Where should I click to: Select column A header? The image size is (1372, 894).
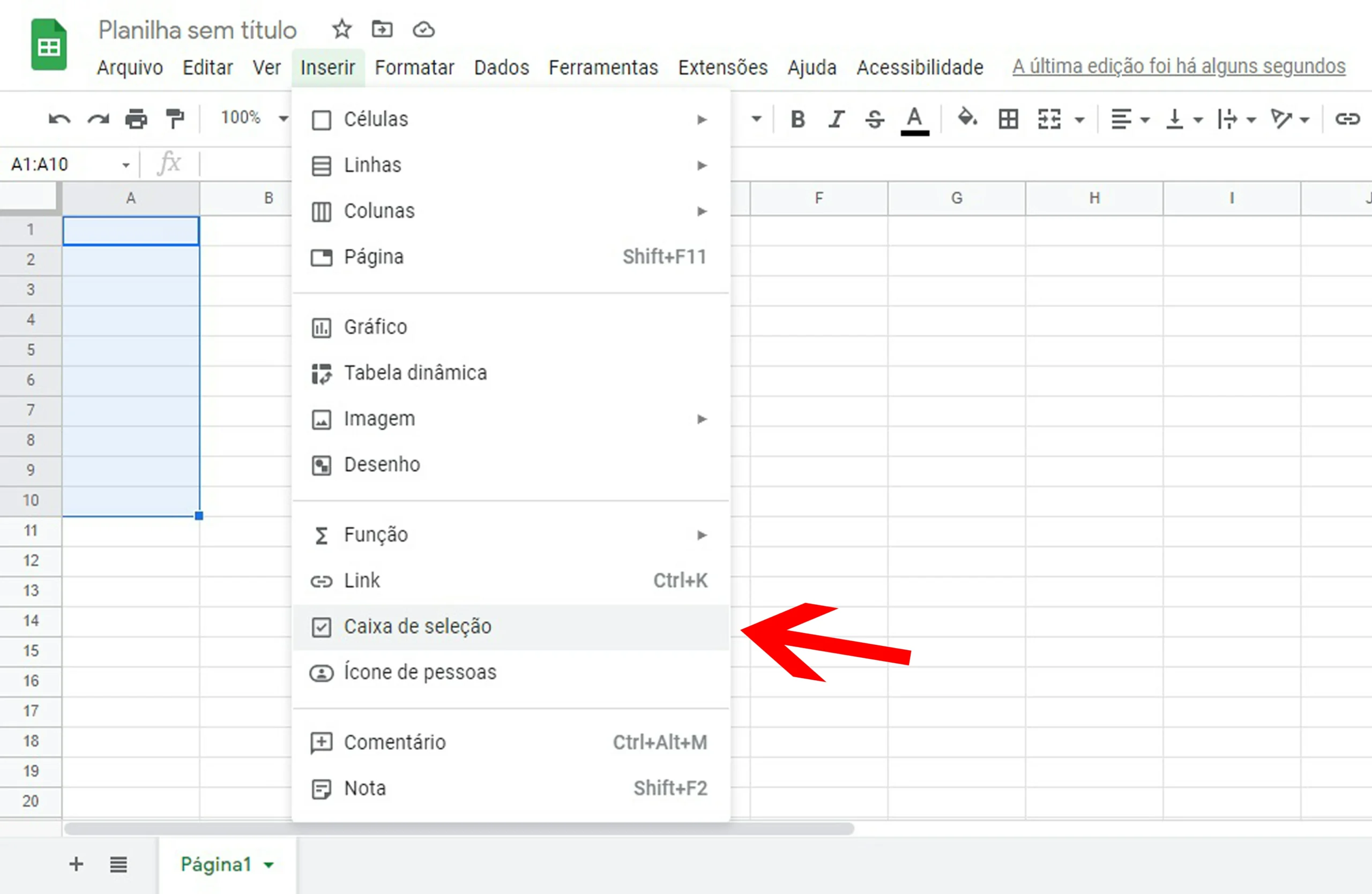pos(131,199)
